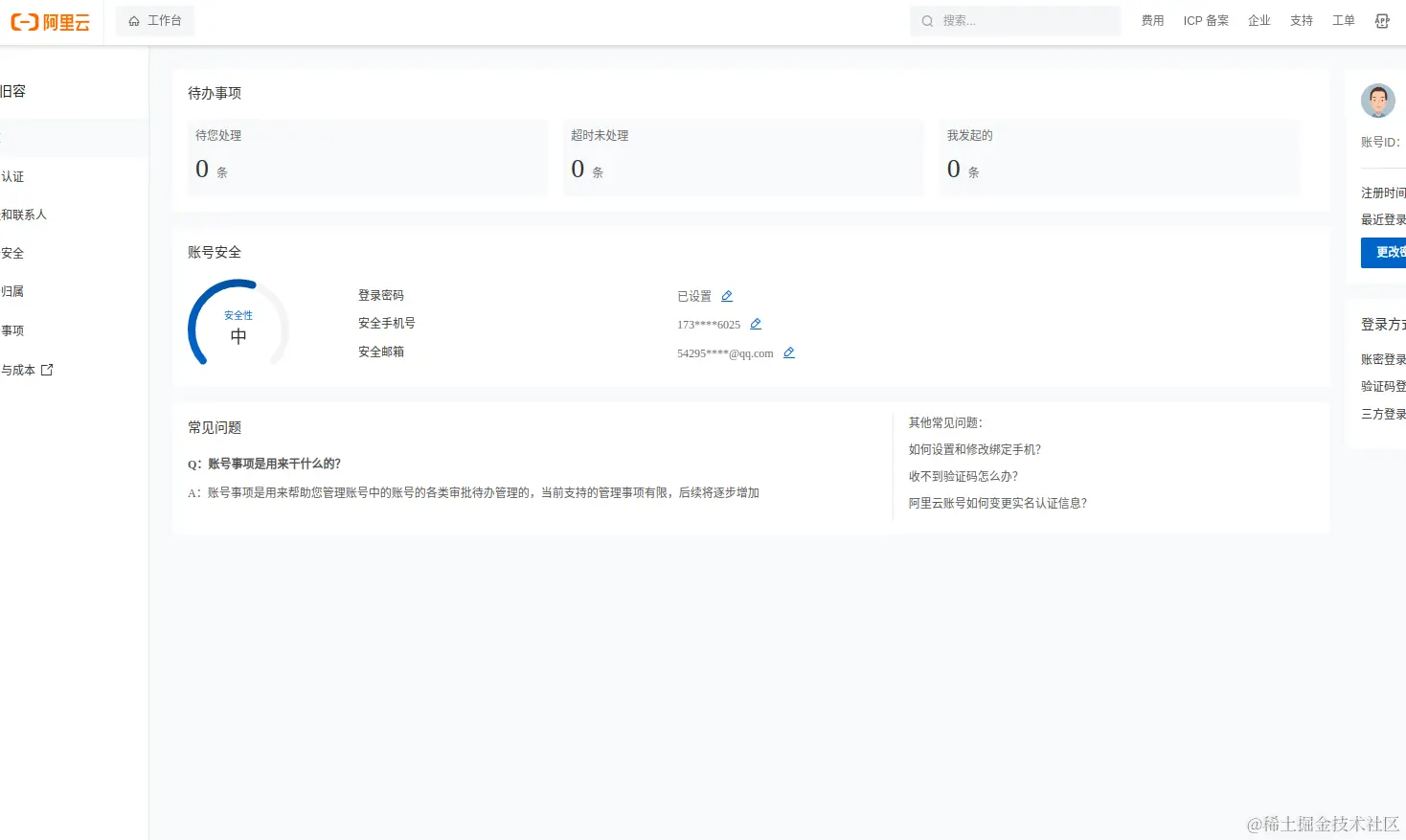
Task: Click the 常见问题 section heading
Action: point(215,427)
